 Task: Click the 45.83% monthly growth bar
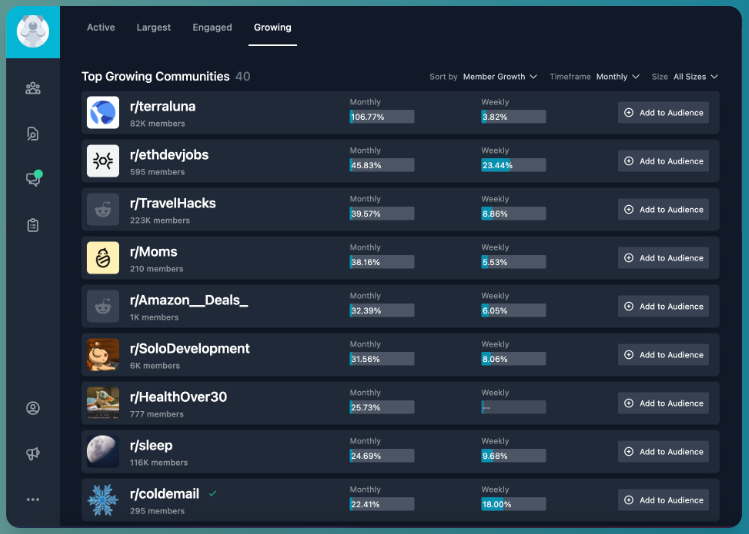pyautogui.click(x=382, y=165)
